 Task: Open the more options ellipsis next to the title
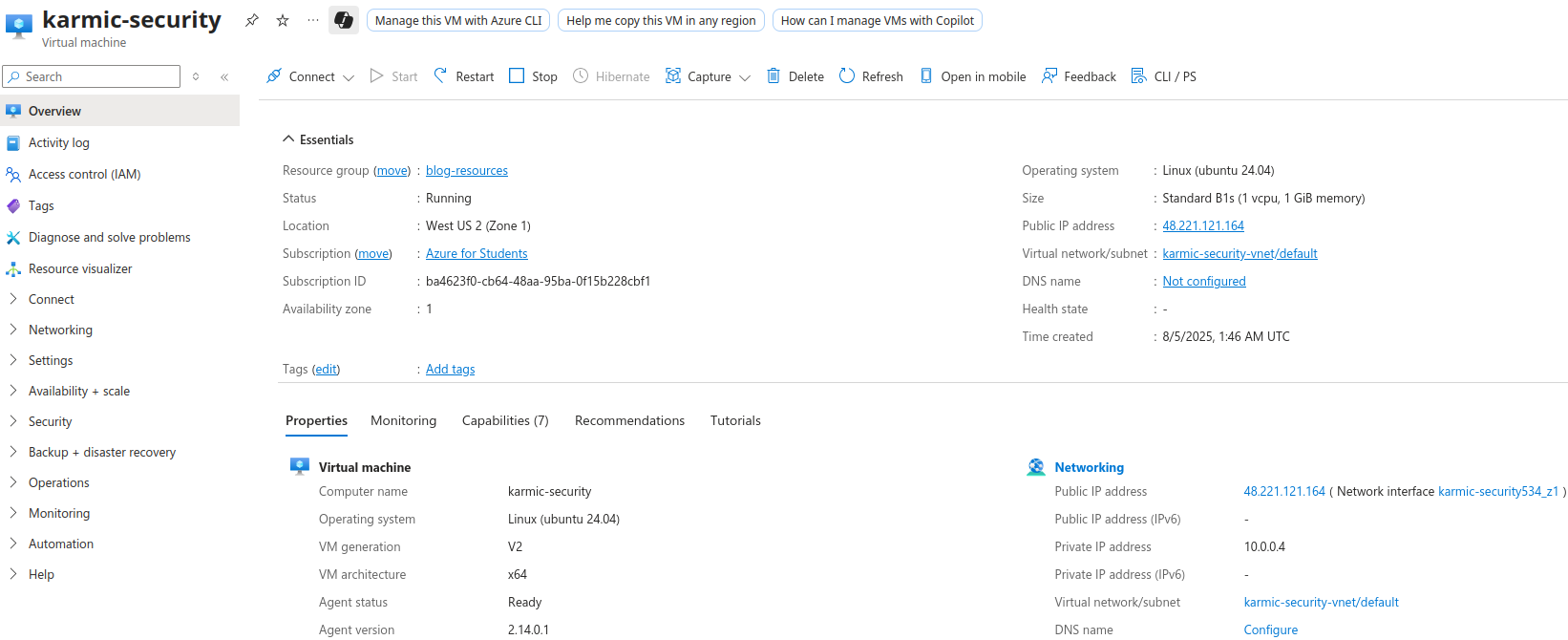[x=313, y=20]
